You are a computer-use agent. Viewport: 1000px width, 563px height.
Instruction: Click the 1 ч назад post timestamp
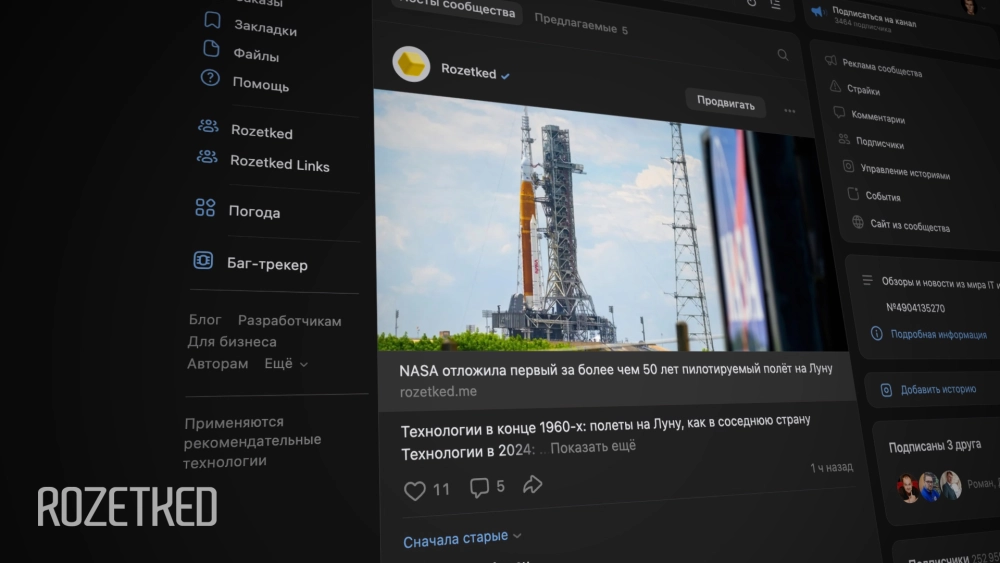click(831, 467)
